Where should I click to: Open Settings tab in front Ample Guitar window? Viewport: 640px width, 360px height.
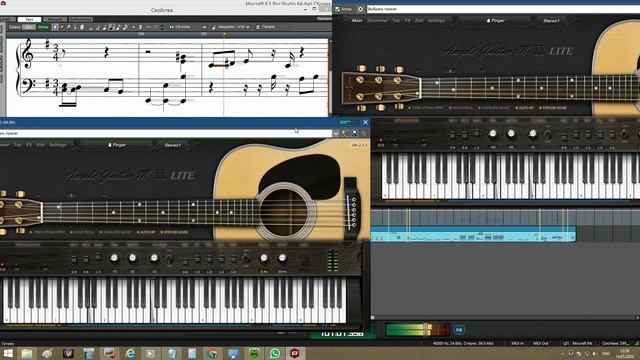pyautogui.click(x=58, y=145)
